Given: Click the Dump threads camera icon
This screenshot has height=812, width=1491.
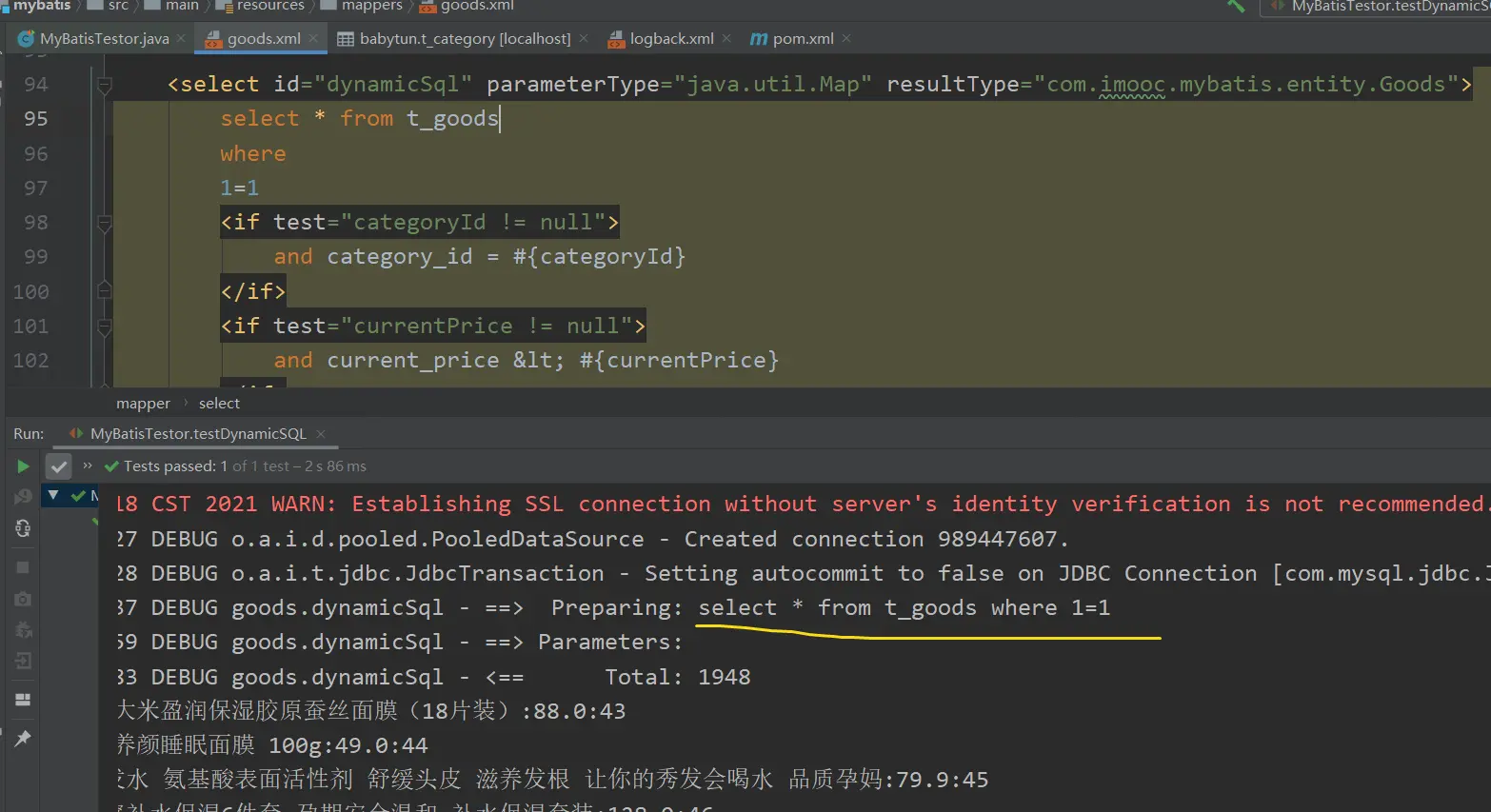Looking at the screenshot, I should click(23, 599).
